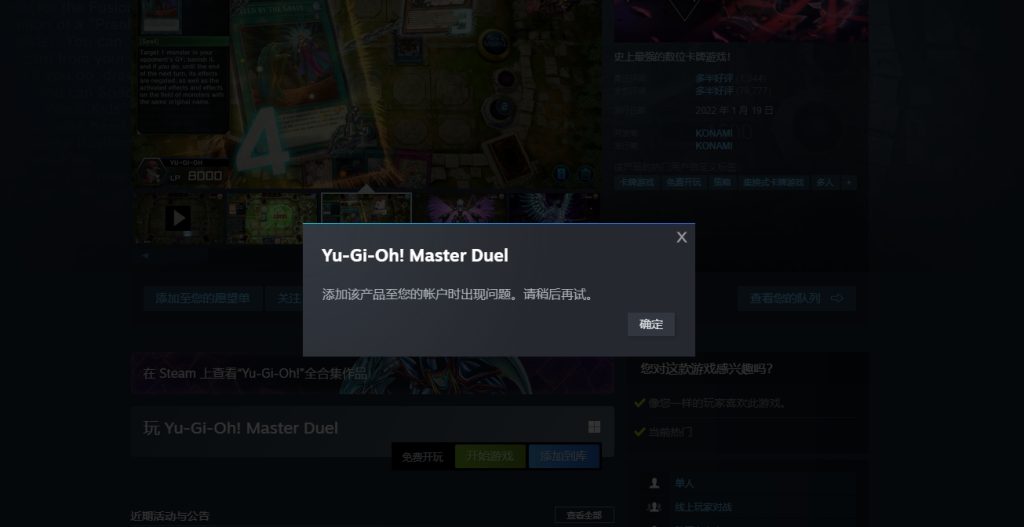Expand more tags with the plus button
Image resolution: width=1024 pixels, height=527 pixels.
point(849,183)
